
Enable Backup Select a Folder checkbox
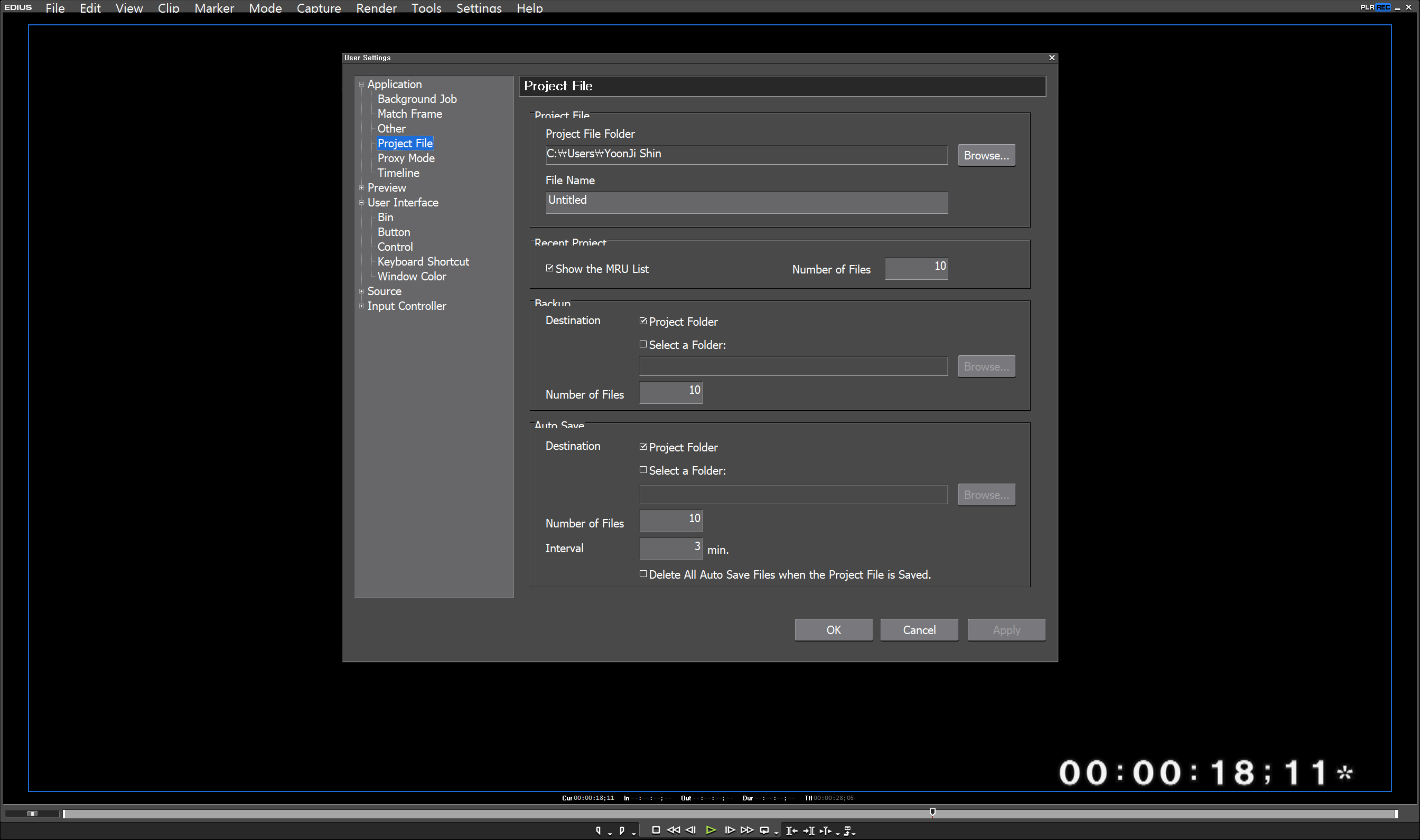[643, 344]
